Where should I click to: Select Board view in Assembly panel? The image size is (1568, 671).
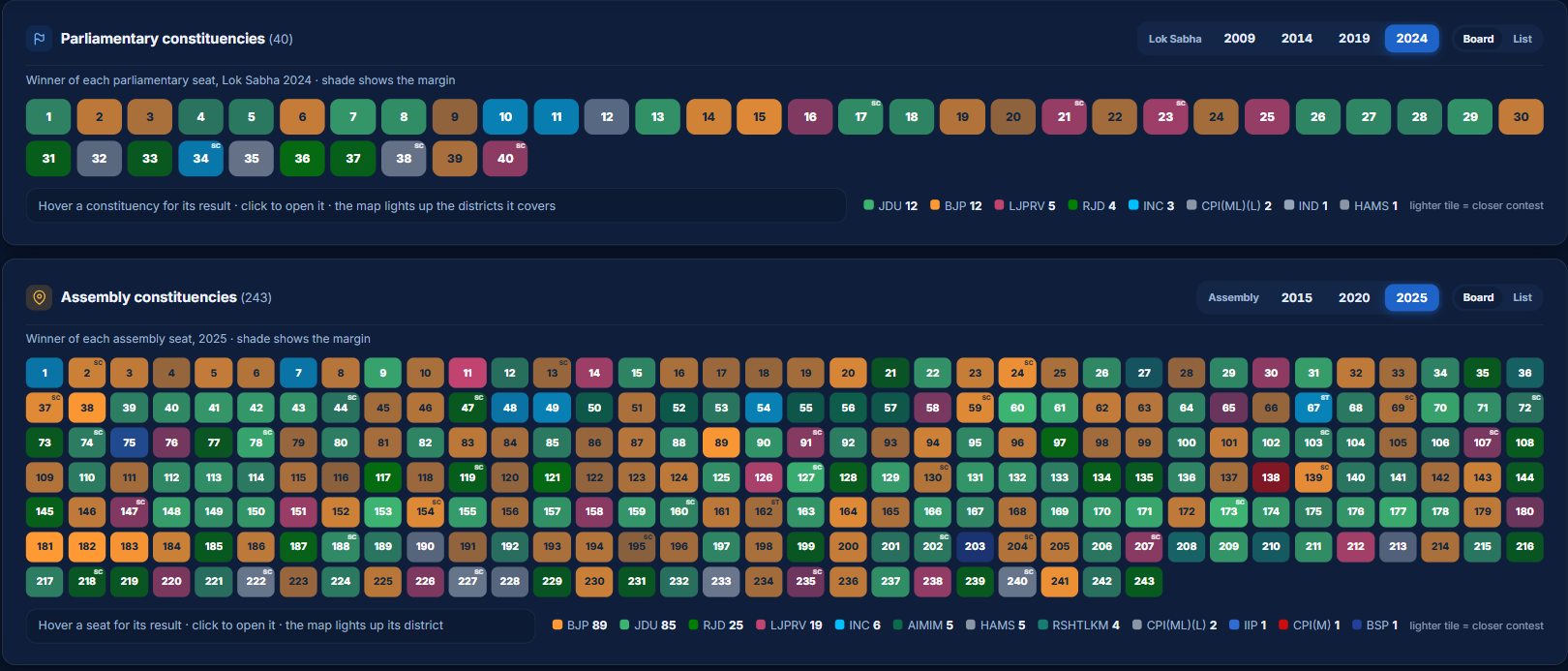(1478, 297)
